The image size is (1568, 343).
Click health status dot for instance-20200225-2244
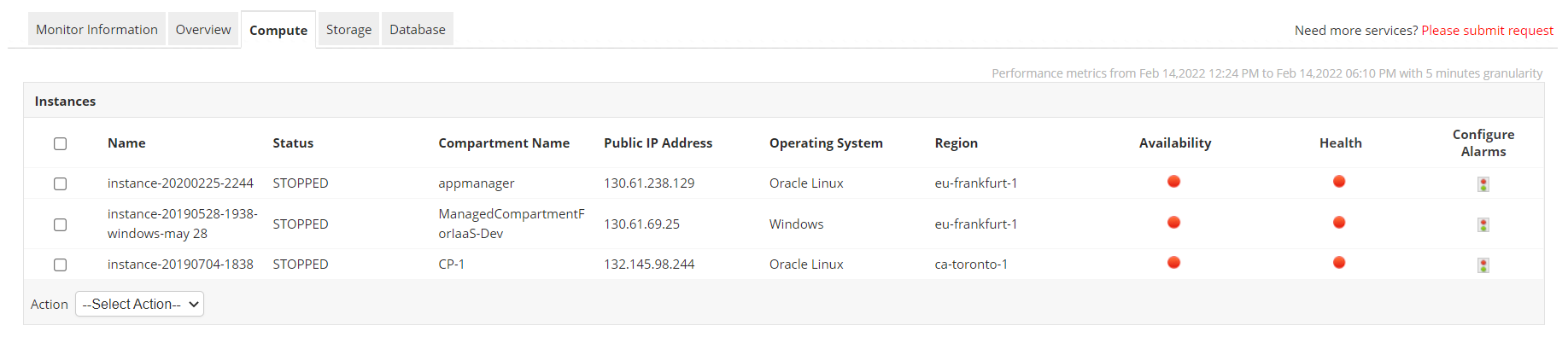(1339, 181)
